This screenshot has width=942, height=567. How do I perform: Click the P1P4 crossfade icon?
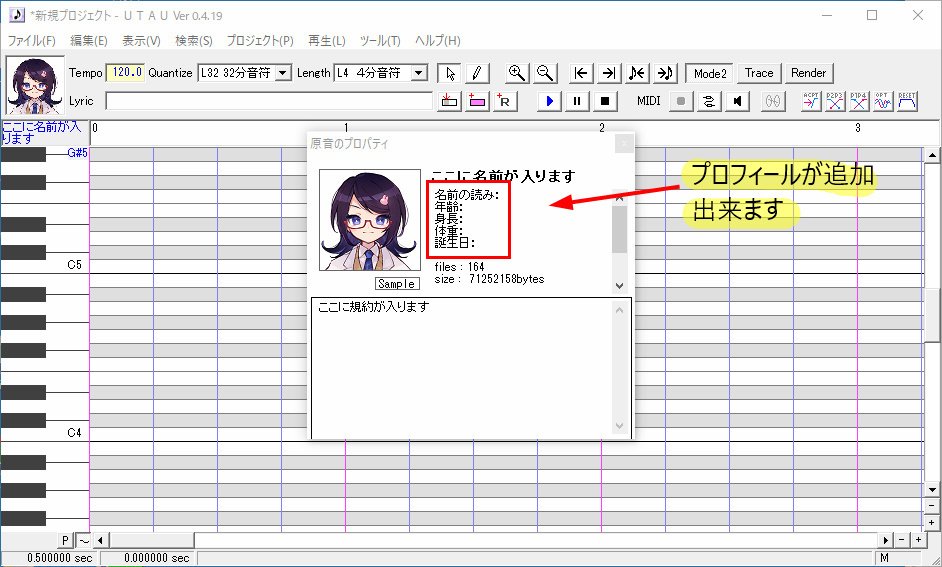[859, 102]
